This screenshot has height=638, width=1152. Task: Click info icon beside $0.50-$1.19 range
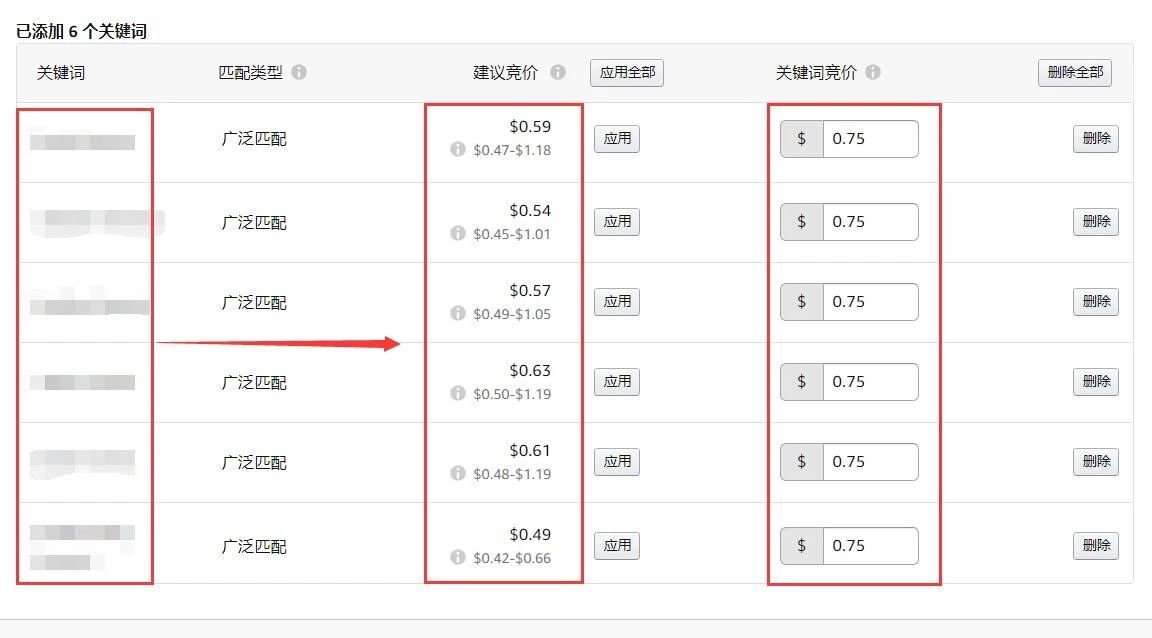pos(458,394)
